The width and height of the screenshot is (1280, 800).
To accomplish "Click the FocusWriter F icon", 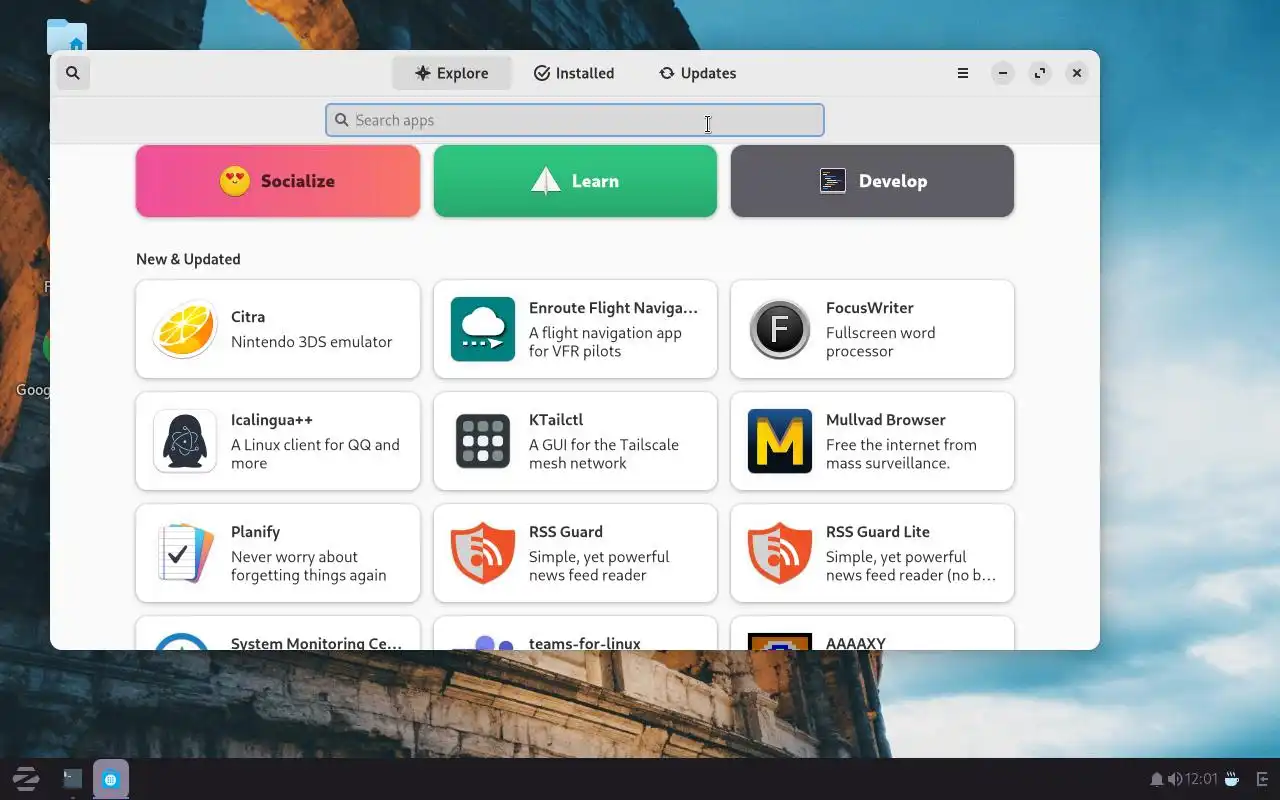I will tap(780, 329).
